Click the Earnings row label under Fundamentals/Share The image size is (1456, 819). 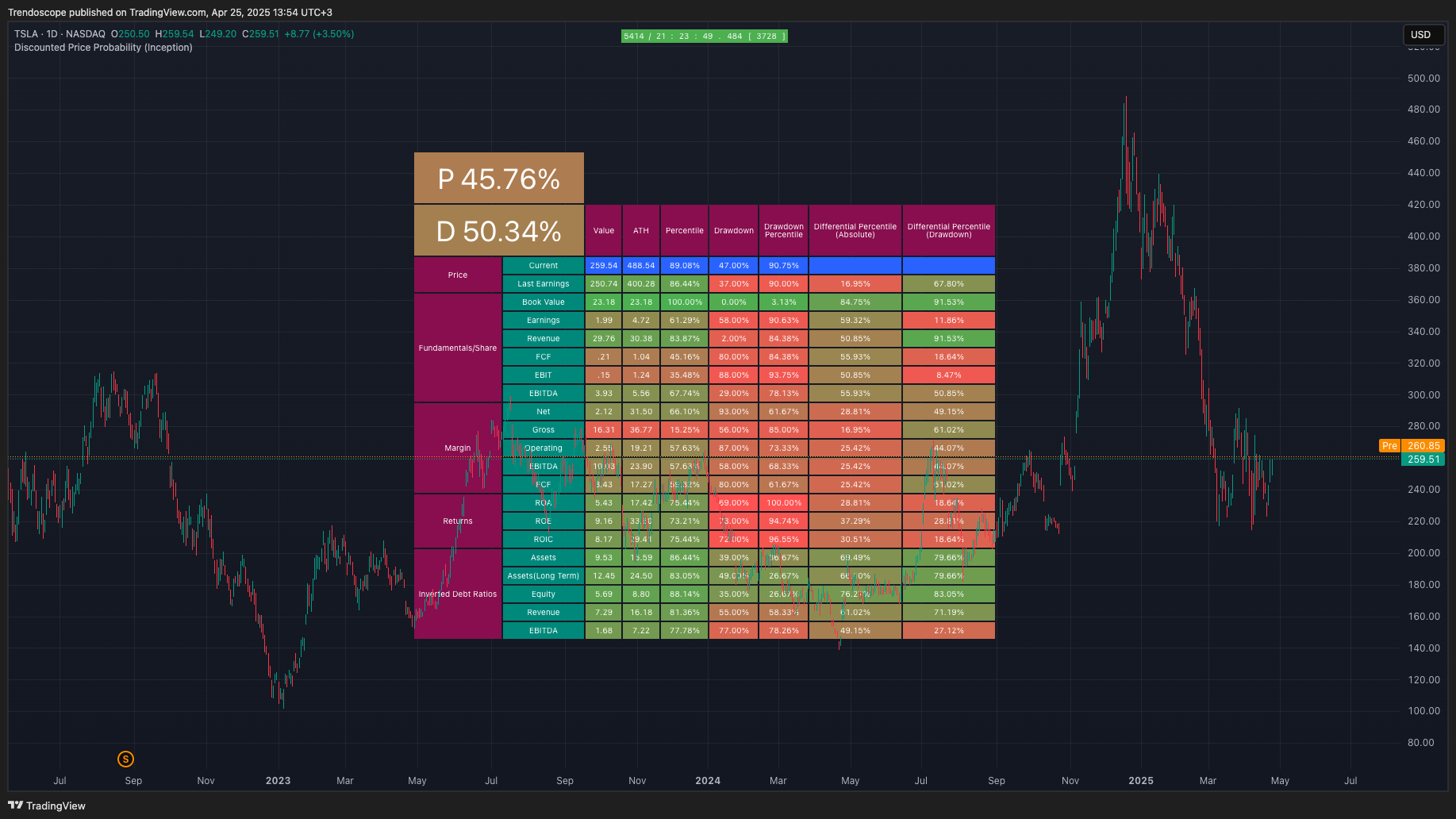tap(544, 321)
